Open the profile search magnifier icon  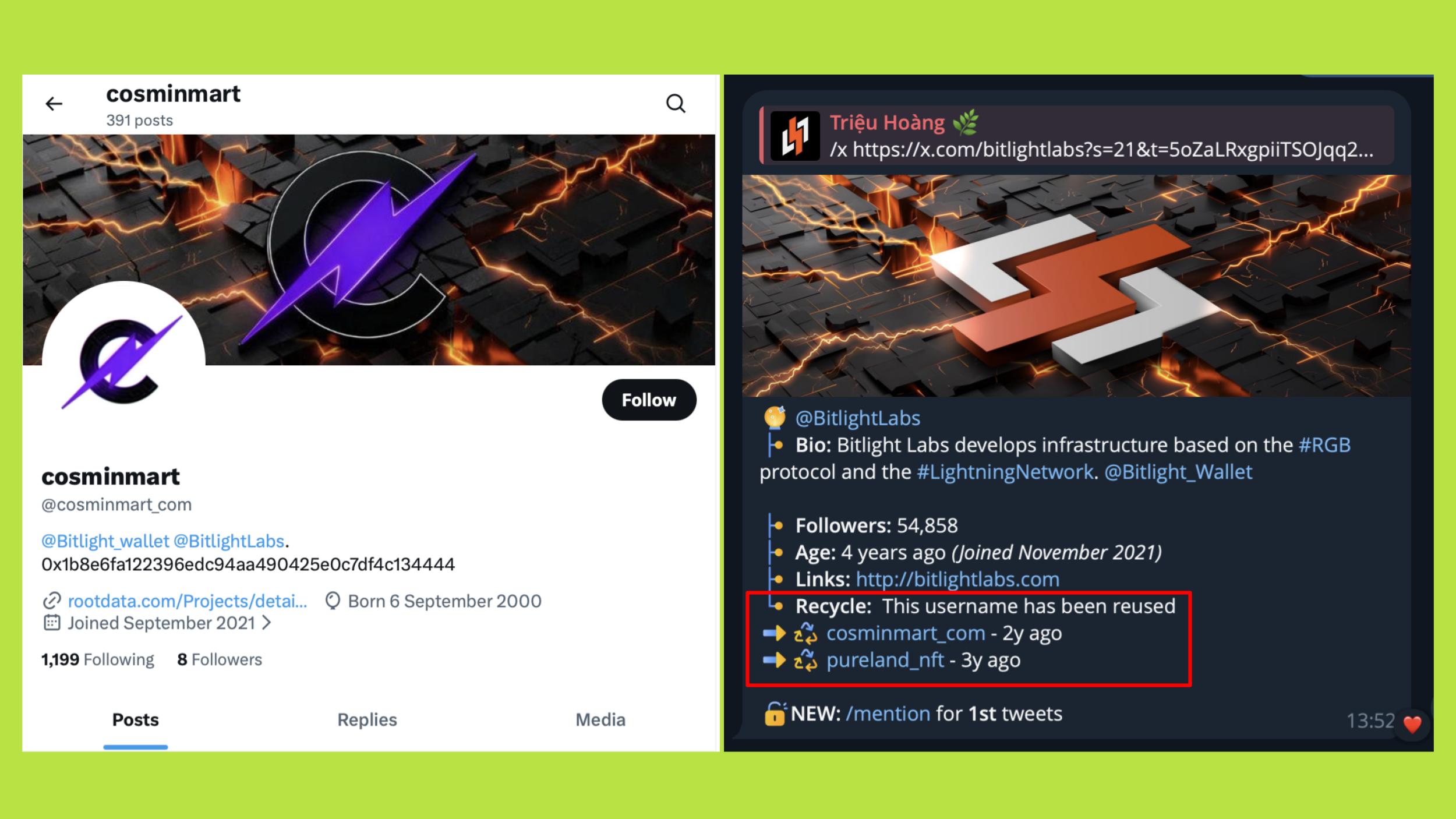pos(676,104)
